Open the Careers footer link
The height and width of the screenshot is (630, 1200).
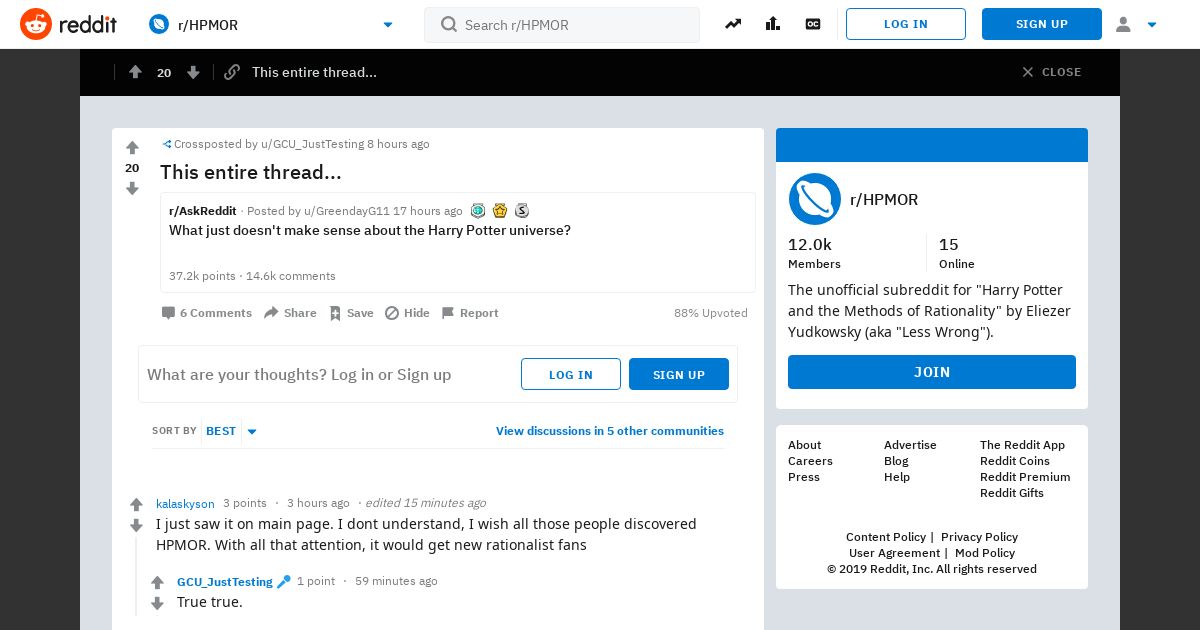tap(810, 461)
